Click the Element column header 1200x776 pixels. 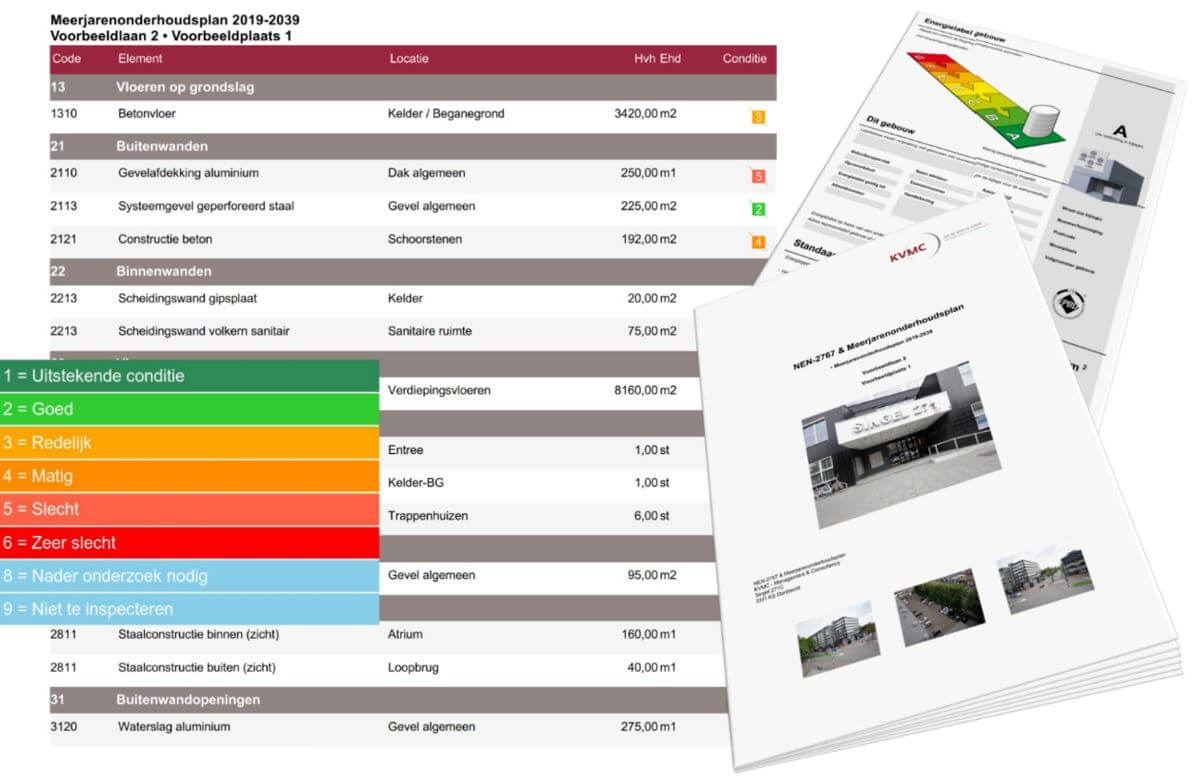[x=140, y=59]
